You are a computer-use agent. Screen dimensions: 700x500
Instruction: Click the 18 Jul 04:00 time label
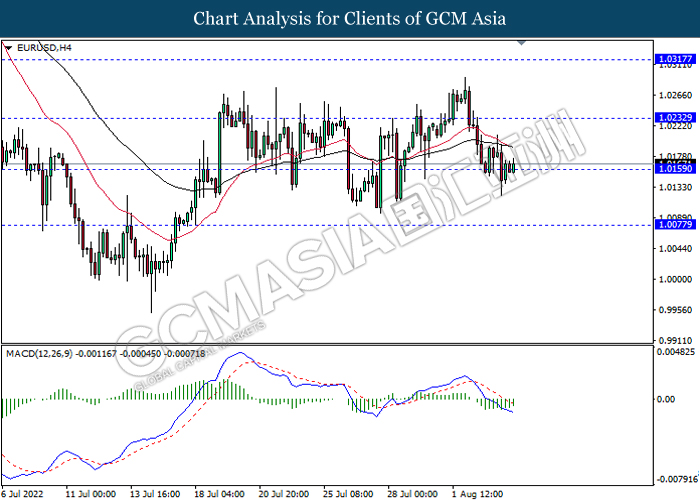[x=219, y=494]
